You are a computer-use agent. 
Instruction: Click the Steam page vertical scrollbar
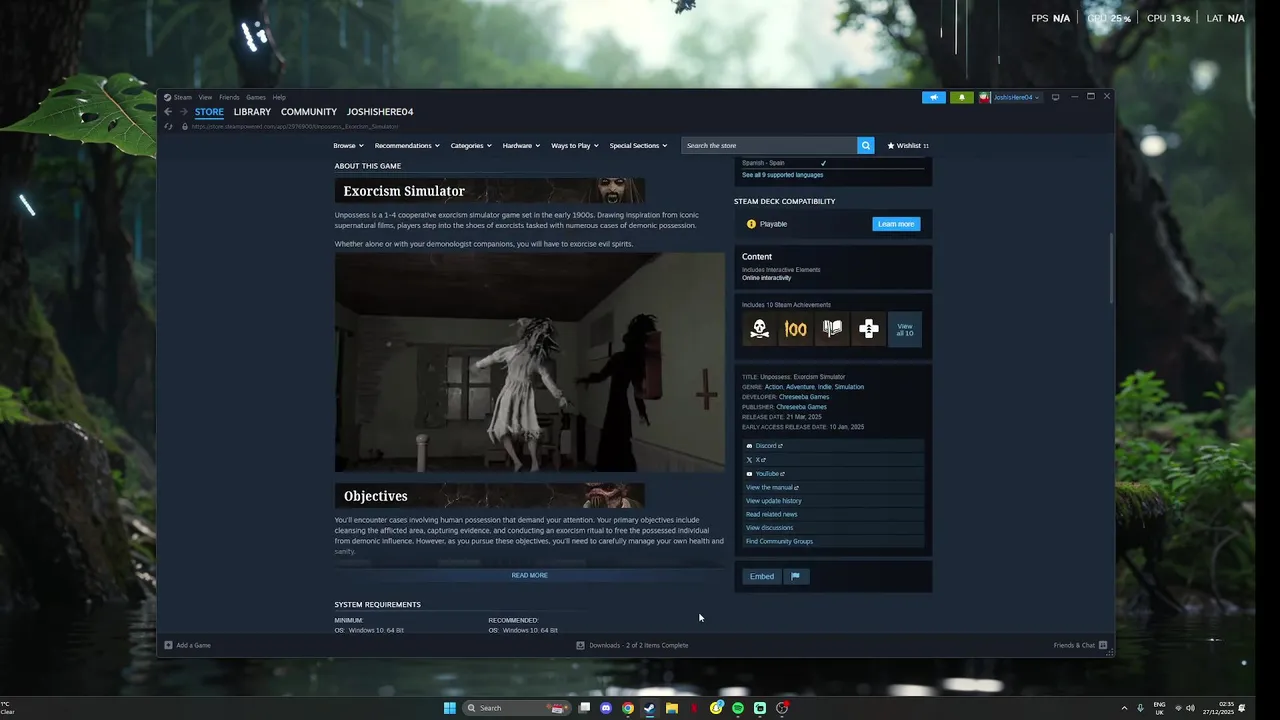(1110, 268)
